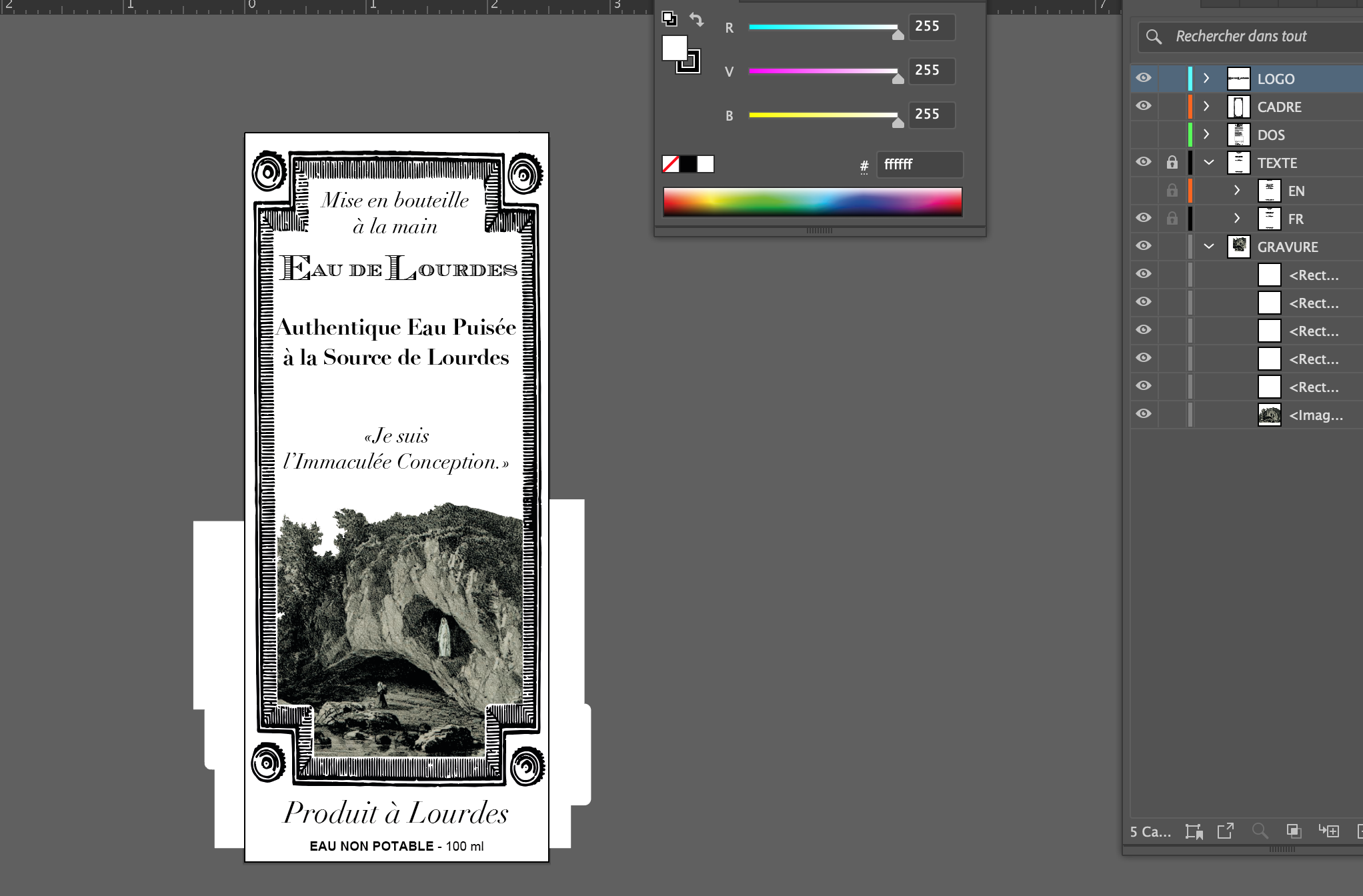This screenshot has height=896, width=1363.
Task: Click the R value field
Action: coord(932,27)
